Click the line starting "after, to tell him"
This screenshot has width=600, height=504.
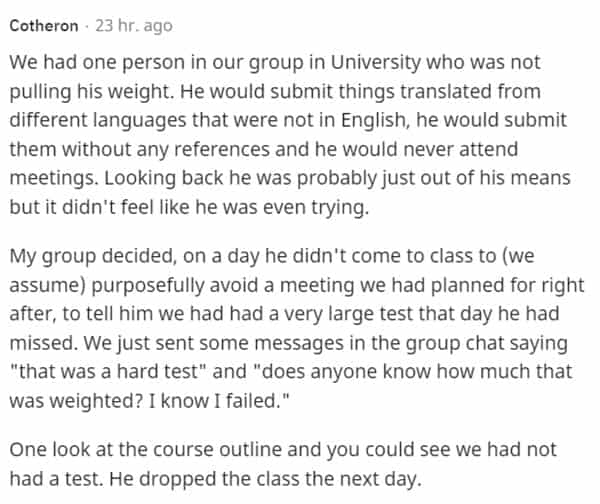pos(290,313)
